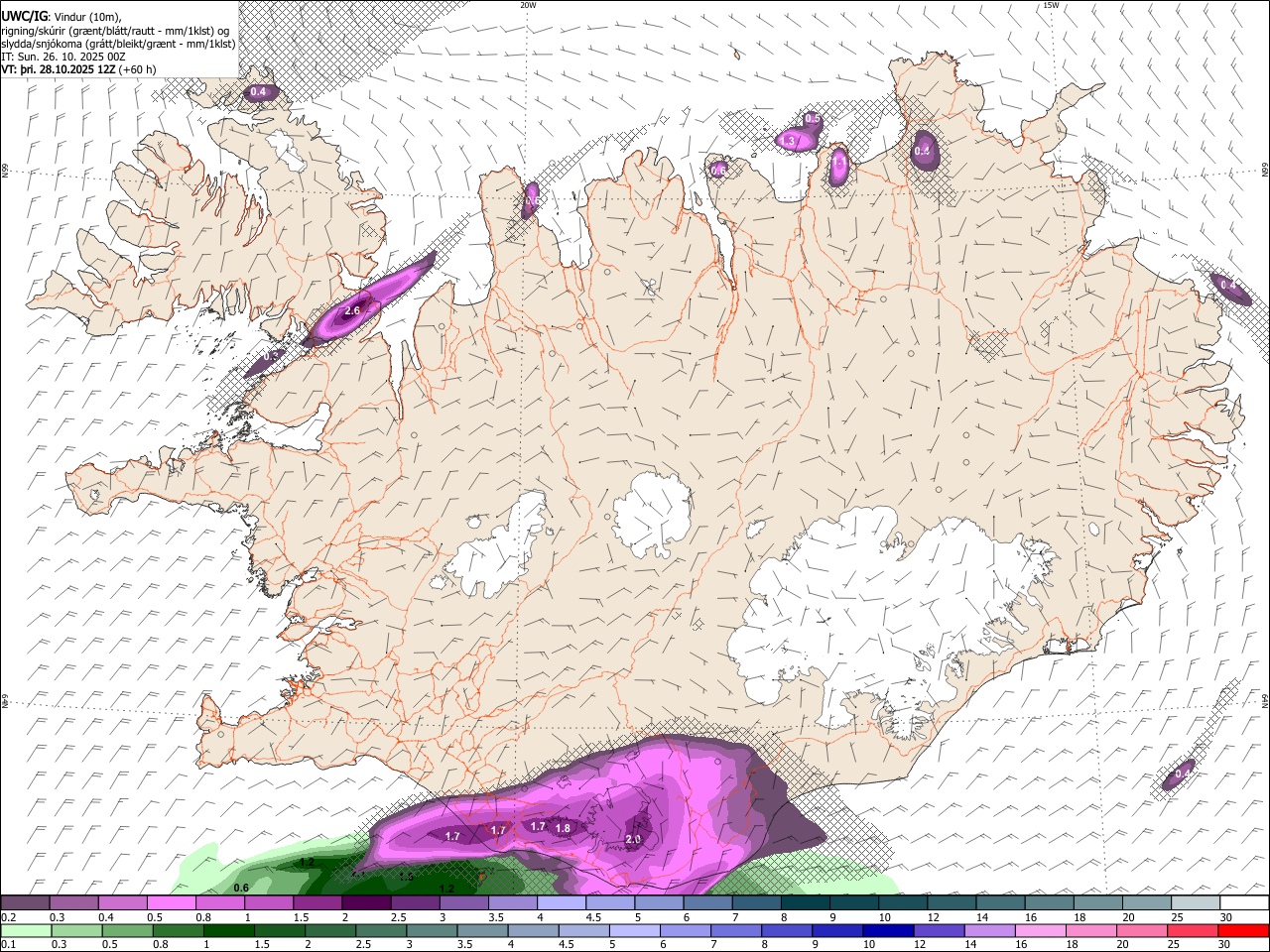Click the 2.6 snowfall value in Westfjords

point(351,310)
